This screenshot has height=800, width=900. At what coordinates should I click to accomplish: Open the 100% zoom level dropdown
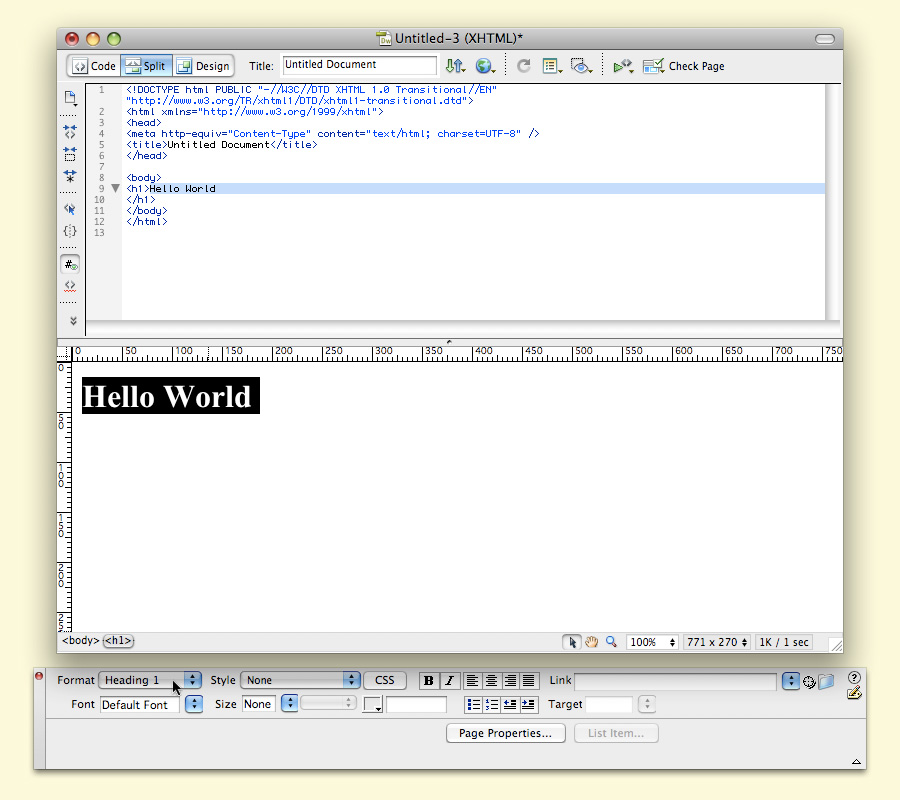pos(653,642)
